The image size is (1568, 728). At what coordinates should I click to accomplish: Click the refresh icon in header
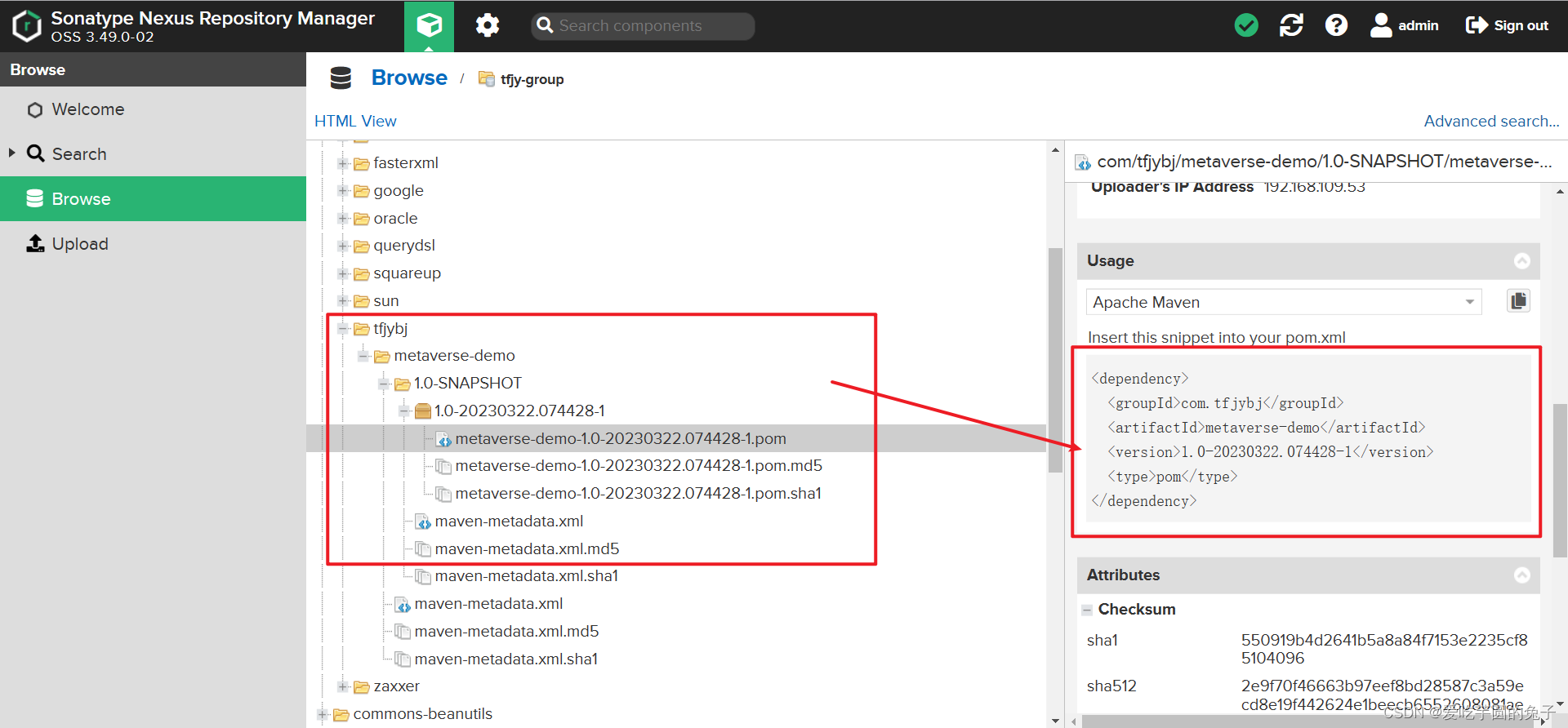point(1291,25)
